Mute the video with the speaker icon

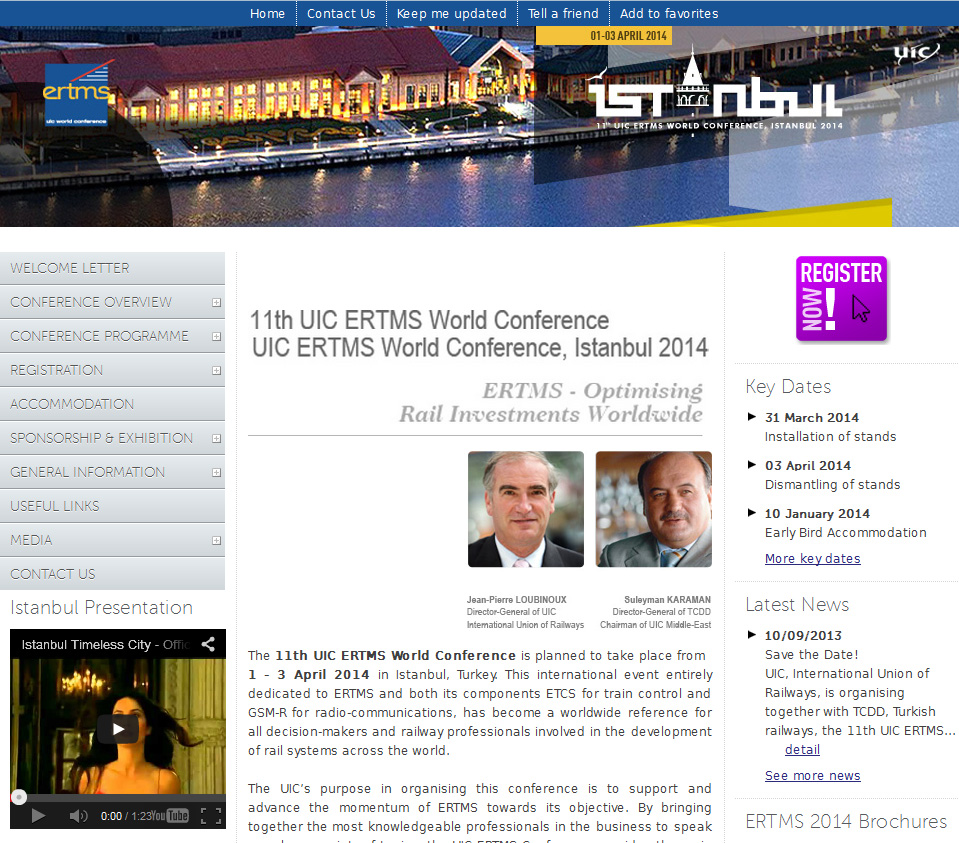[78, 816]
